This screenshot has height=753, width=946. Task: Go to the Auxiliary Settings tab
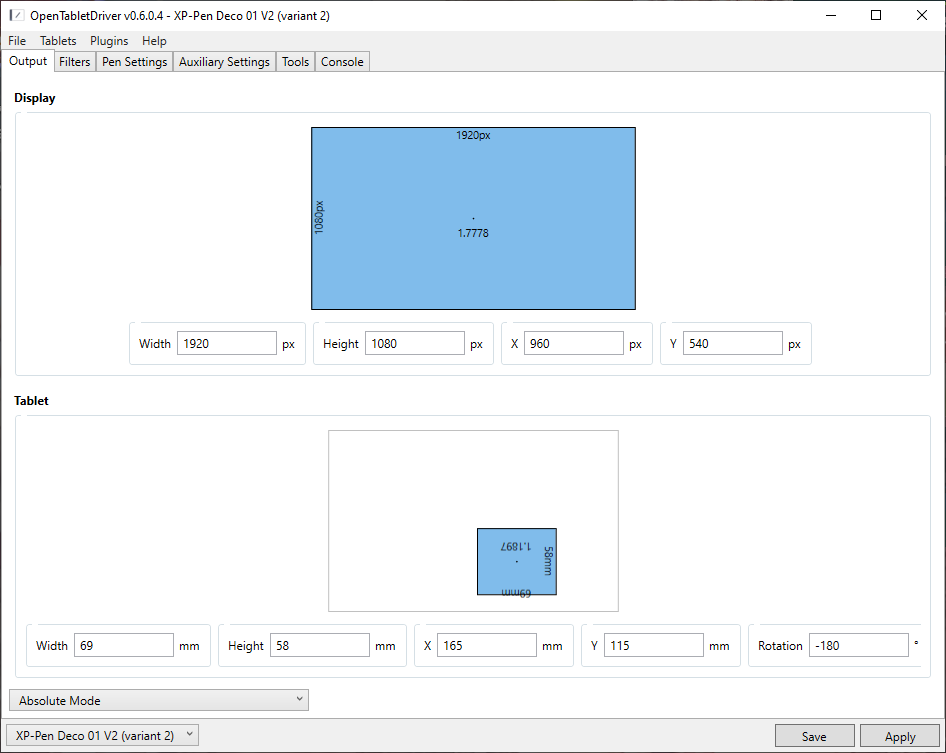pos(224,62)
